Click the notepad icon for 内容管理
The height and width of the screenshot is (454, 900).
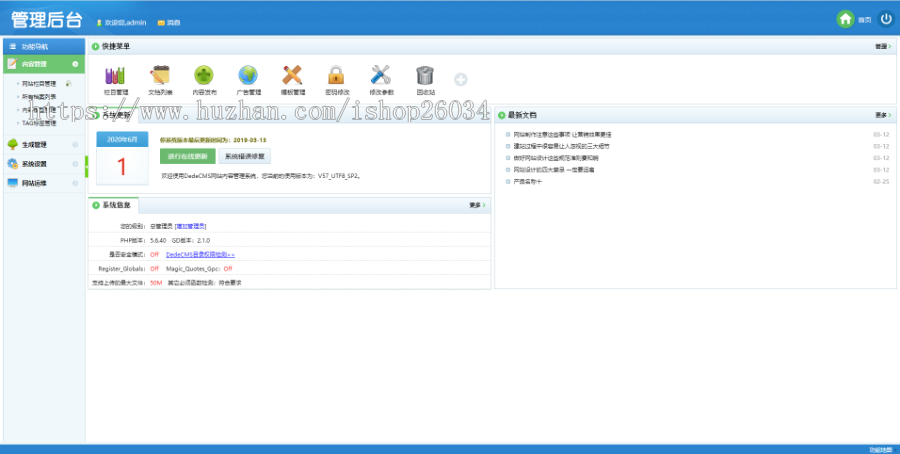(x=13, y=64)
